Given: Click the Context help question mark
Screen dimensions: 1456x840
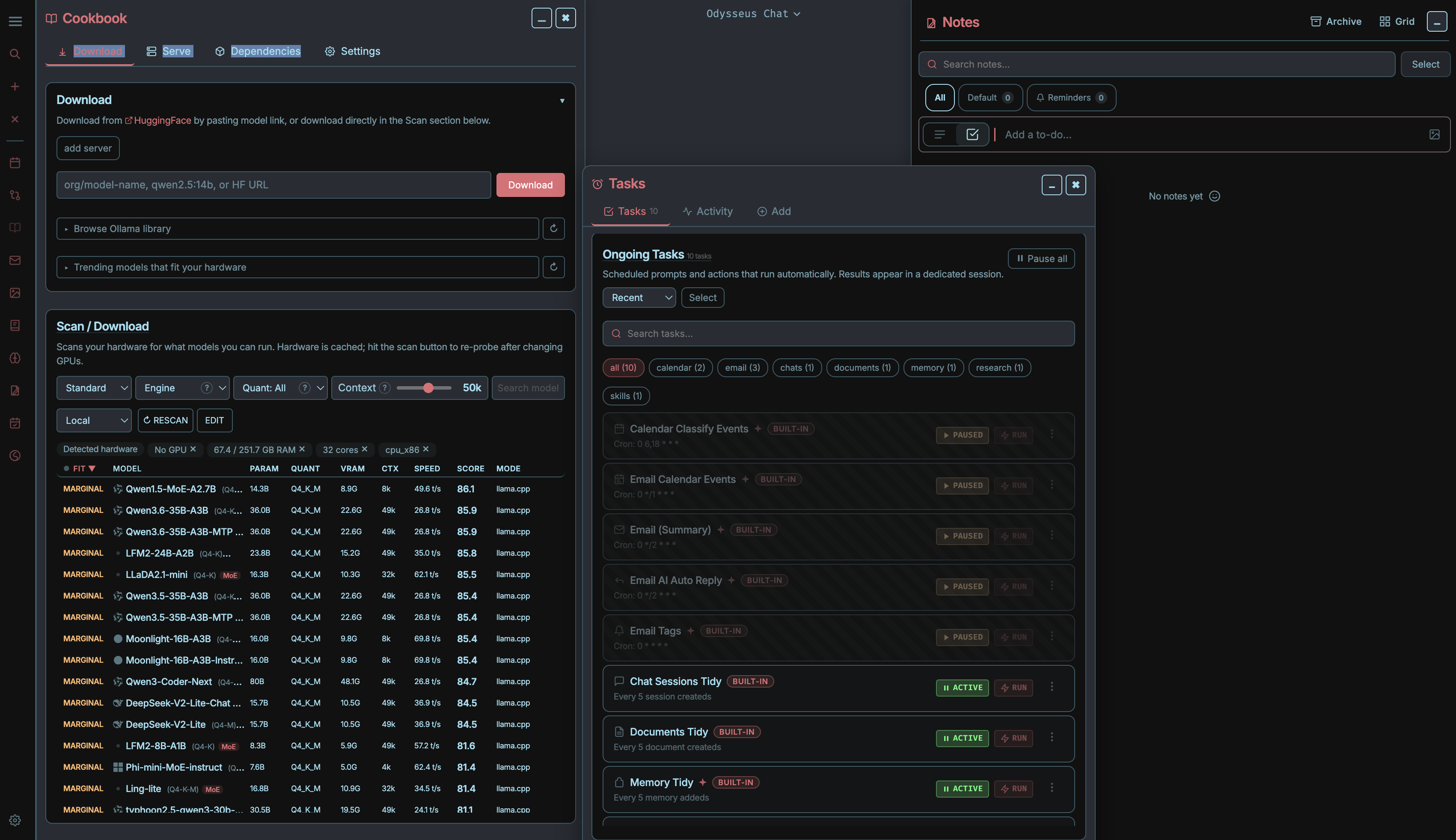Looking at the screenshot, I should coord(385,388).
